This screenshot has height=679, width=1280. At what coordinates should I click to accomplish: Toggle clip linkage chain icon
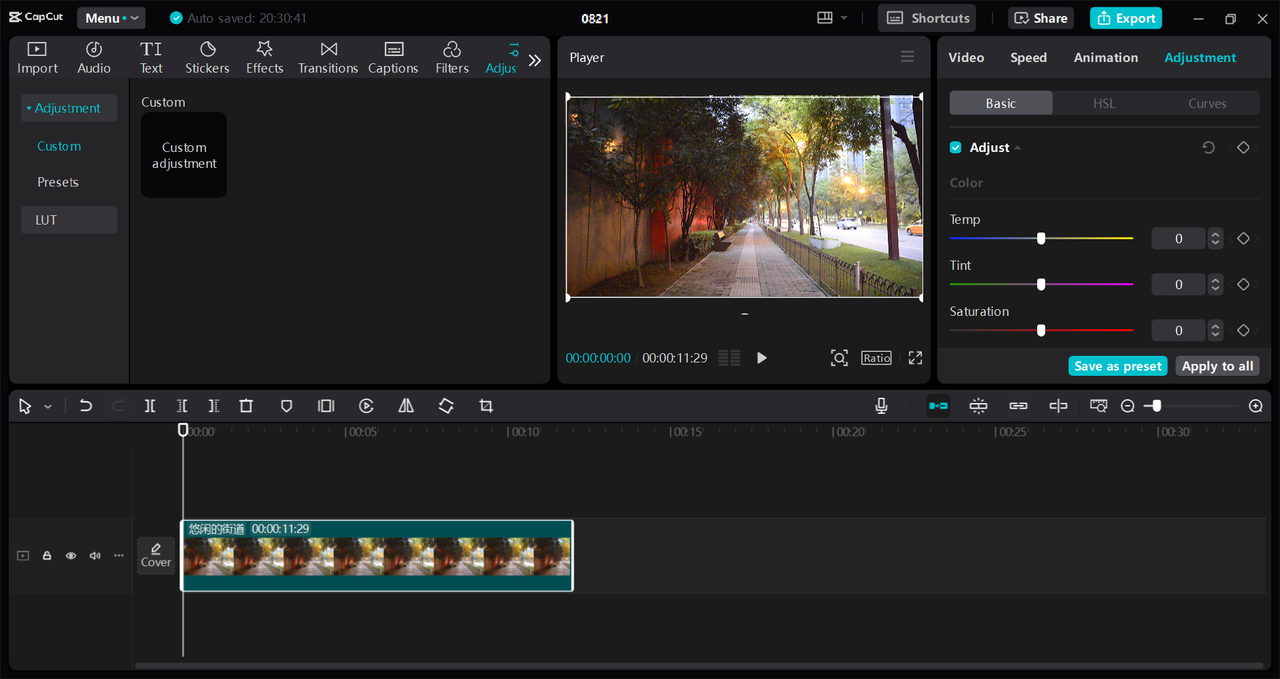1018,406
